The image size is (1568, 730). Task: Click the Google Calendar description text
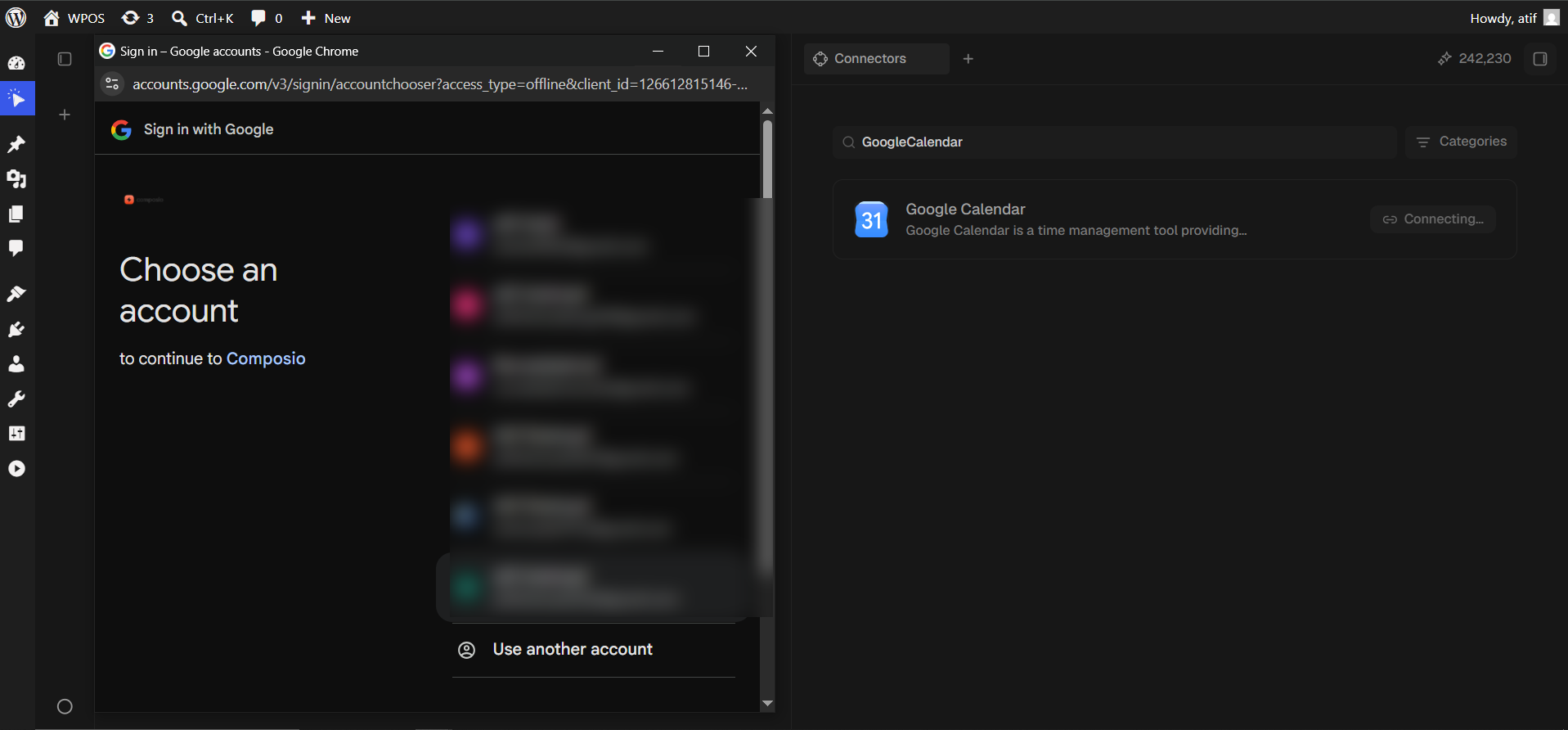click(x=1076, y=231)
